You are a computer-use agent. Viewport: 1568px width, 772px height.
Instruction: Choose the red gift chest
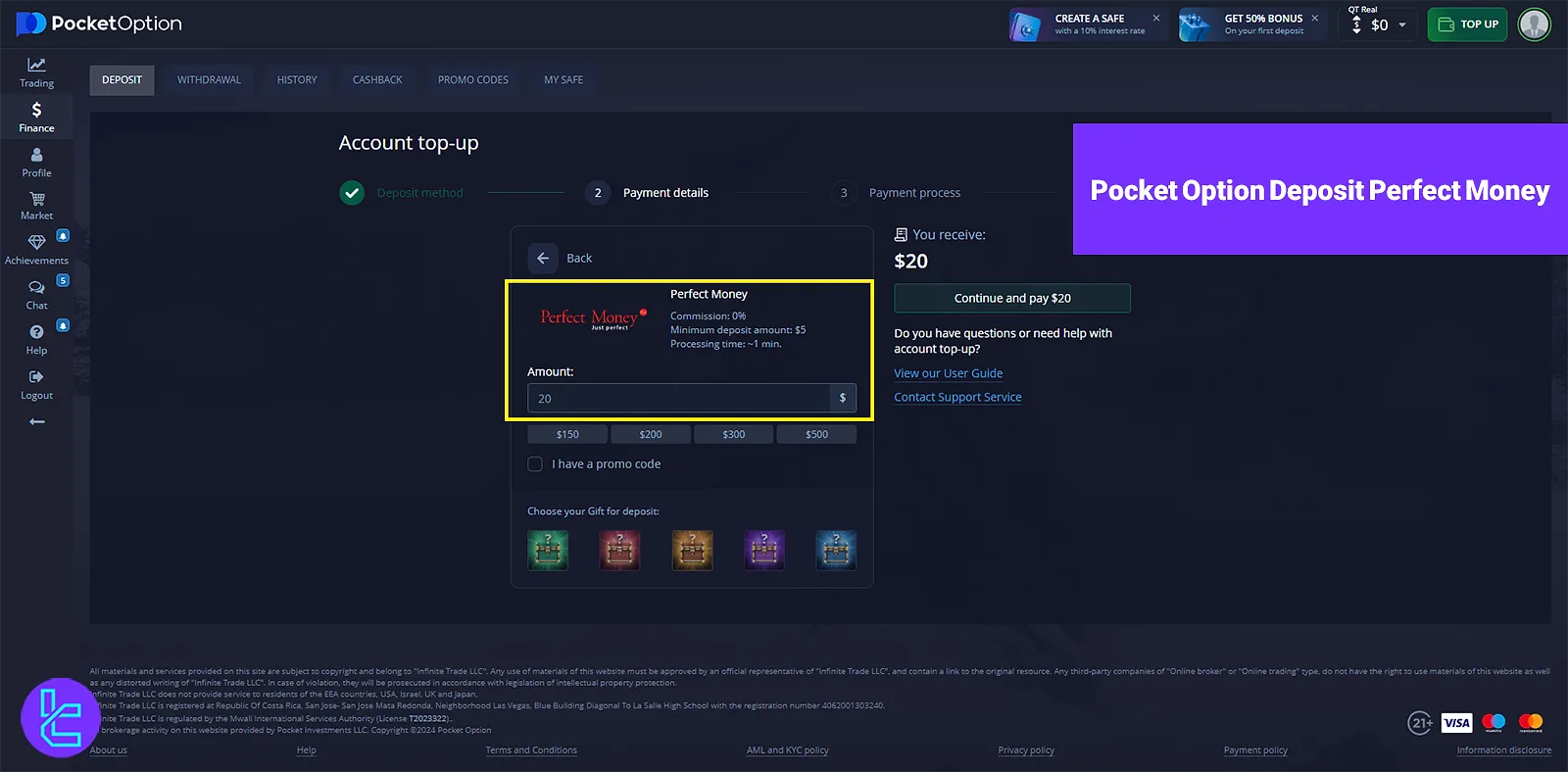coord(619,550)
